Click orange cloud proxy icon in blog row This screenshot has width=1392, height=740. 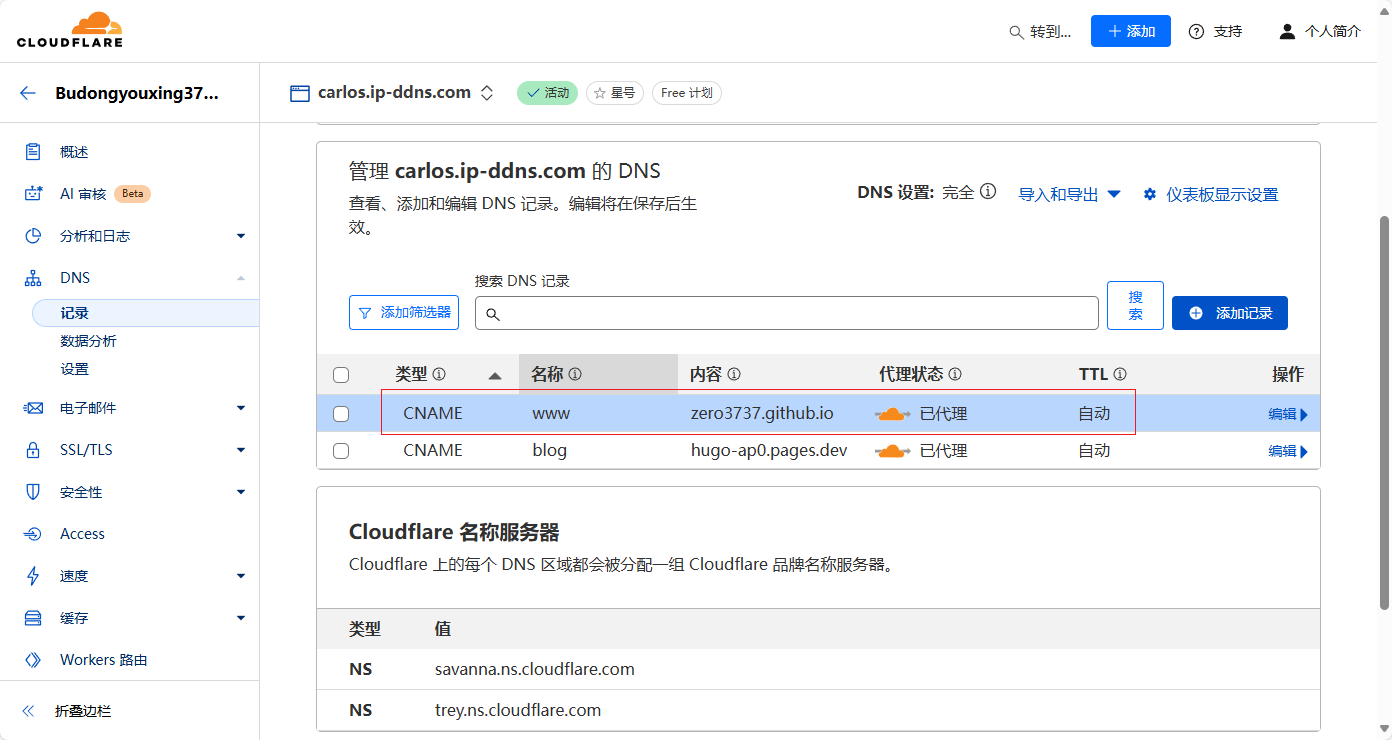tap(892, 451)
